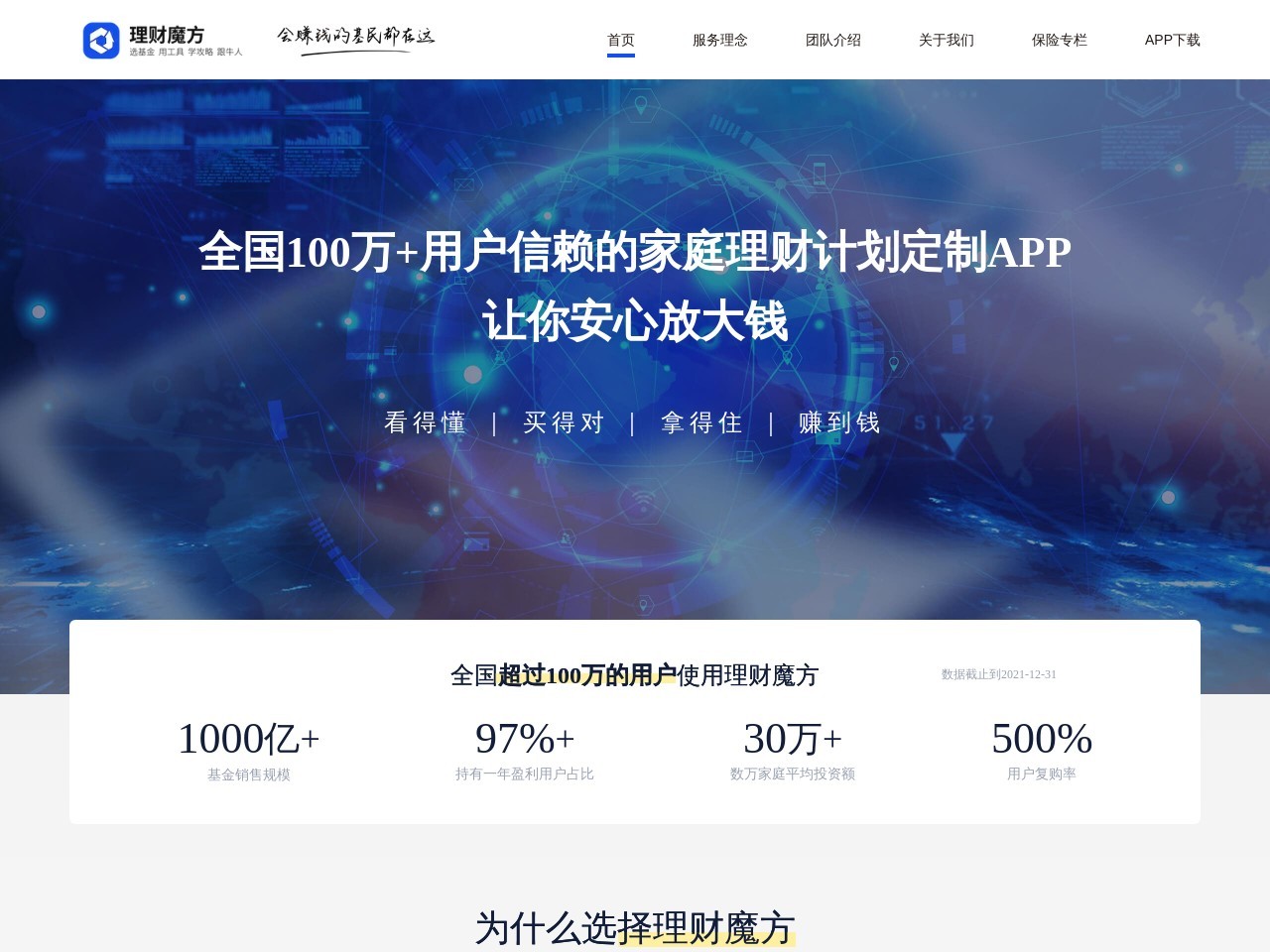Select the 看得懂 tagline text

(425, 422)
